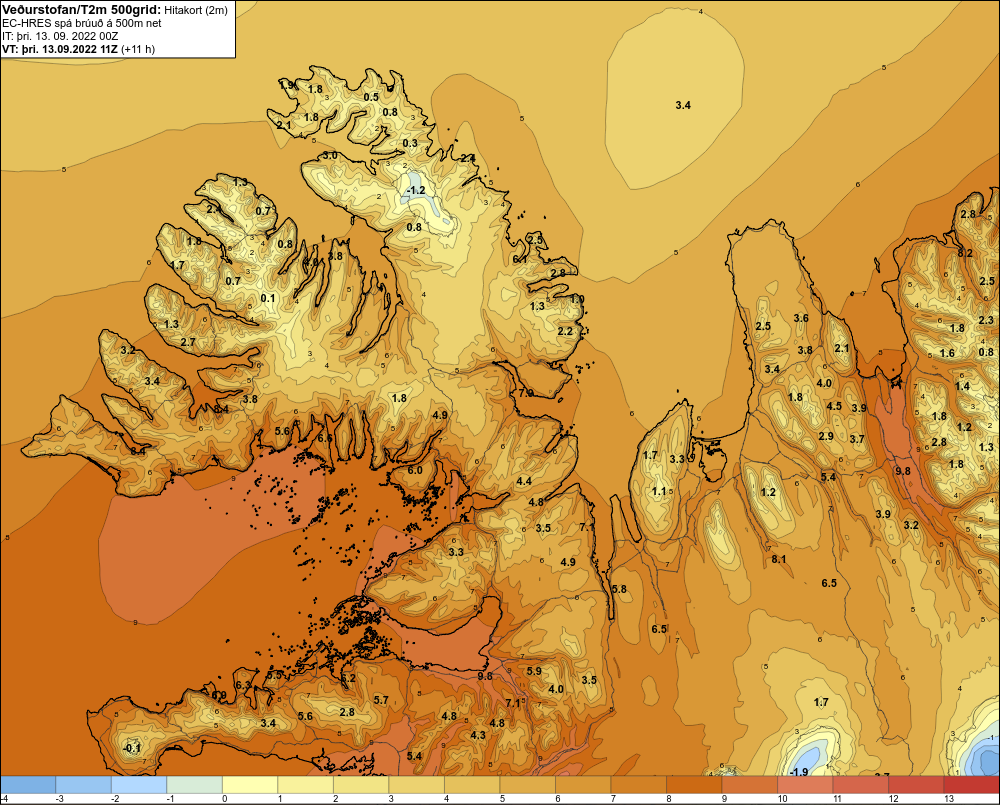Select the legend color band between 1 and 2
The height and width of the screenshot is (805, 1000).
305,785
